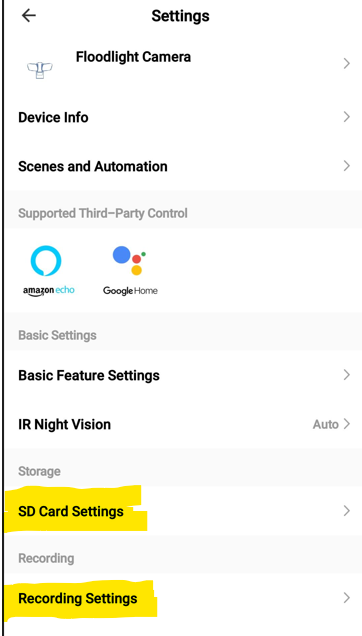362x636 pixels.
Task: Open Device Info
Action: (x=183, y=117)
